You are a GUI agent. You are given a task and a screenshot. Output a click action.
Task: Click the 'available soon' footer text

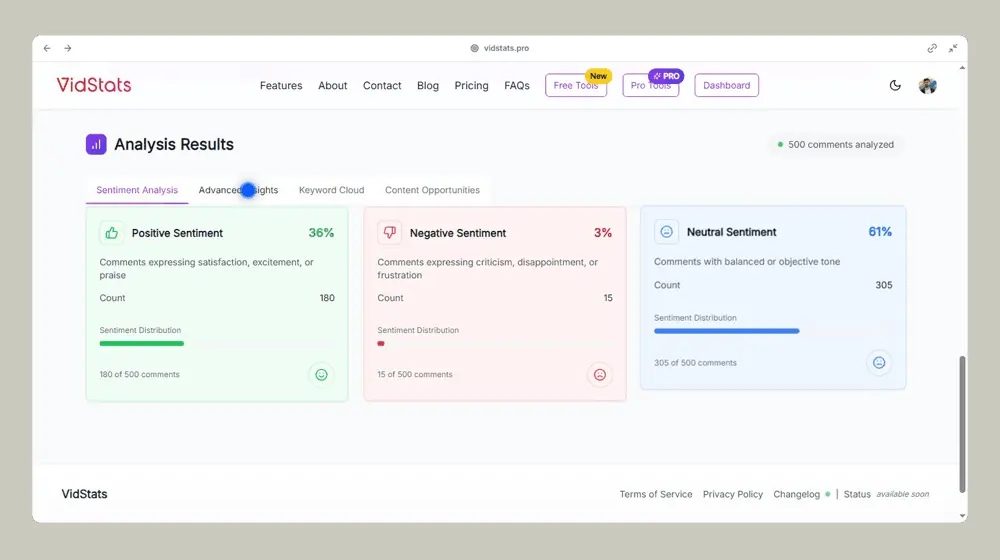(902, 494)
